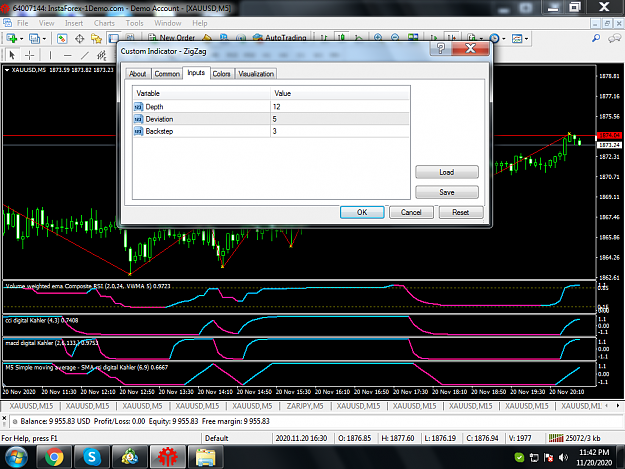Expand the Profiles dropdown arrow
This screenshot has width=625, height=469.
click(x=44, y=39)
